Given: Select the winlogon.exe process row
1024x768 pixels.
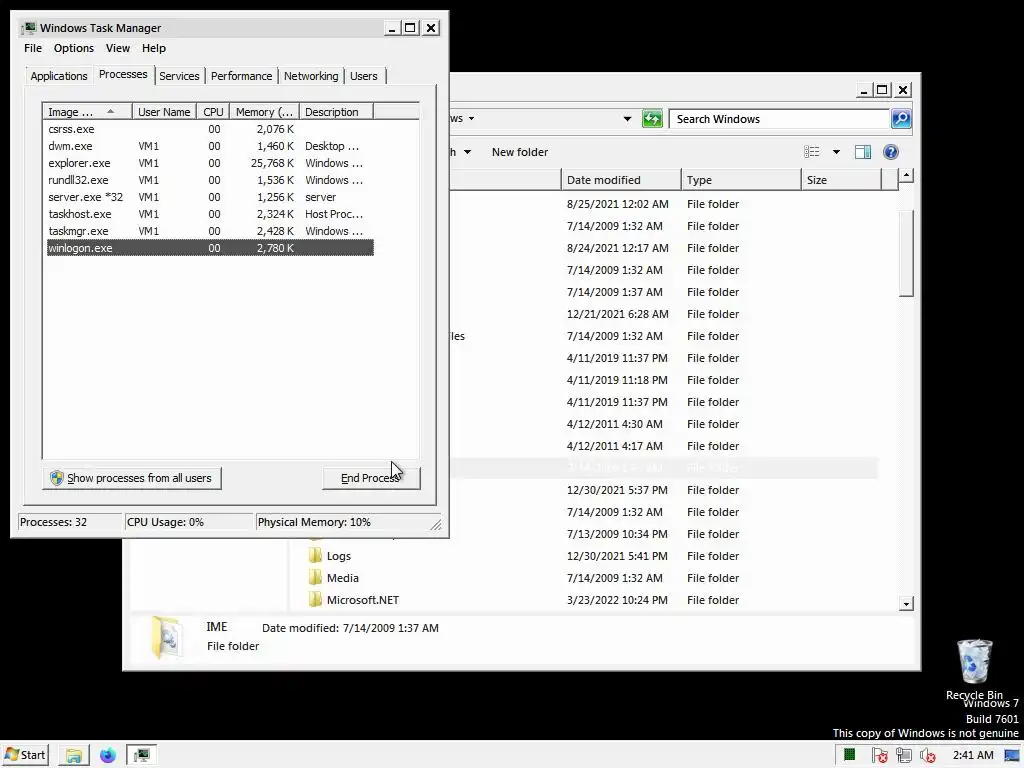Looking at the screenshot, I should click(210, 248).
